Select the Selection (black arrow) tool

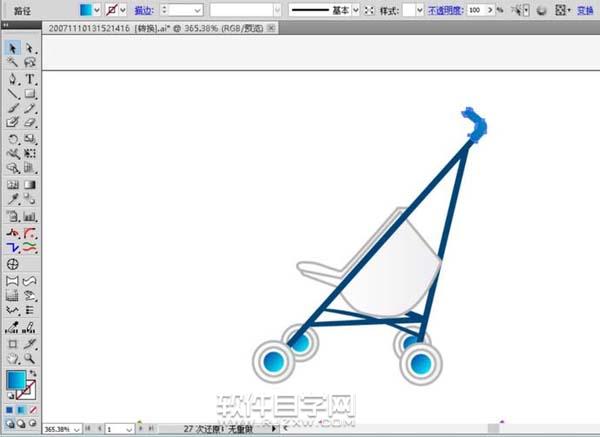(x=13, y=48)
